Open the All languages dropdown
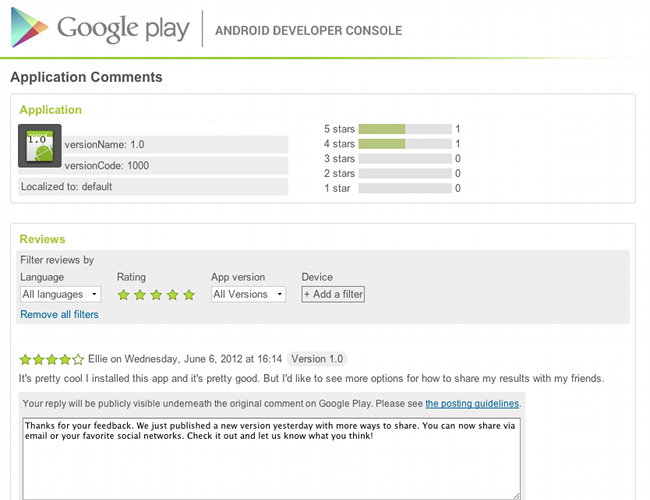Screen dimensions: 650x500 61,295
